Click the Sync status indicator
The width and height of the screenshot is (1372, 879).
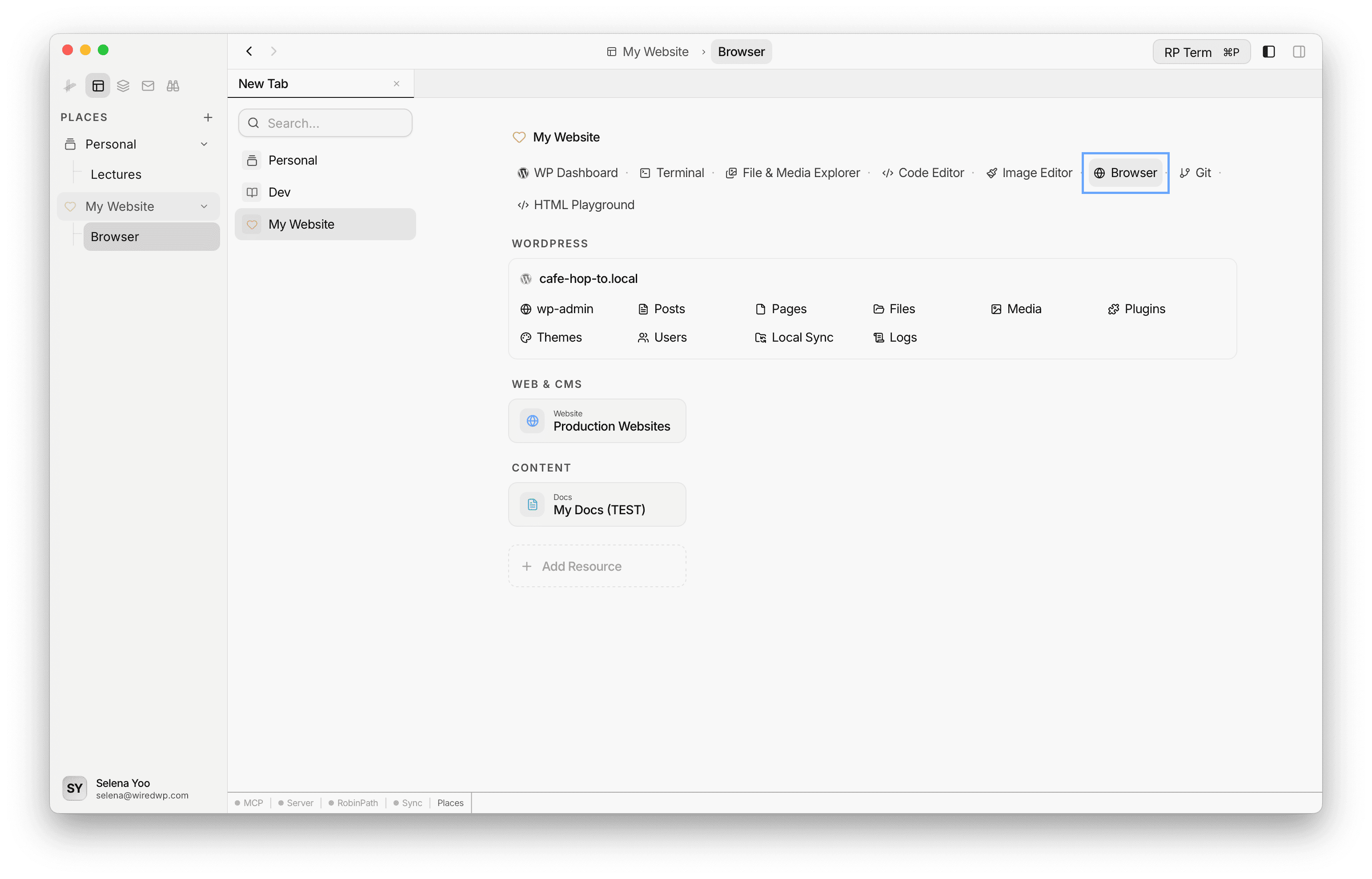pos(408,802)
